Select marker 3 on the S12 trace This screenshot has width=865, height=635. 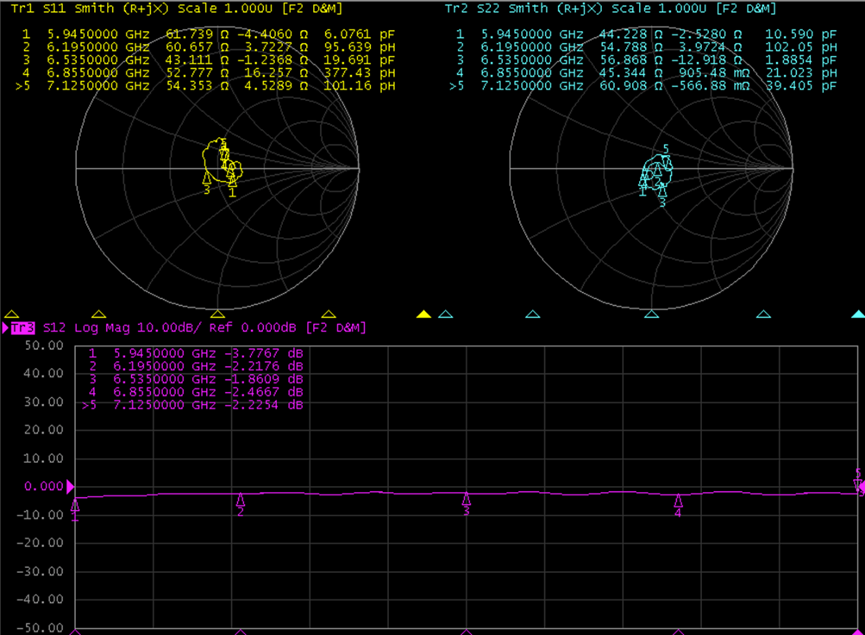(x=466, y=500)
